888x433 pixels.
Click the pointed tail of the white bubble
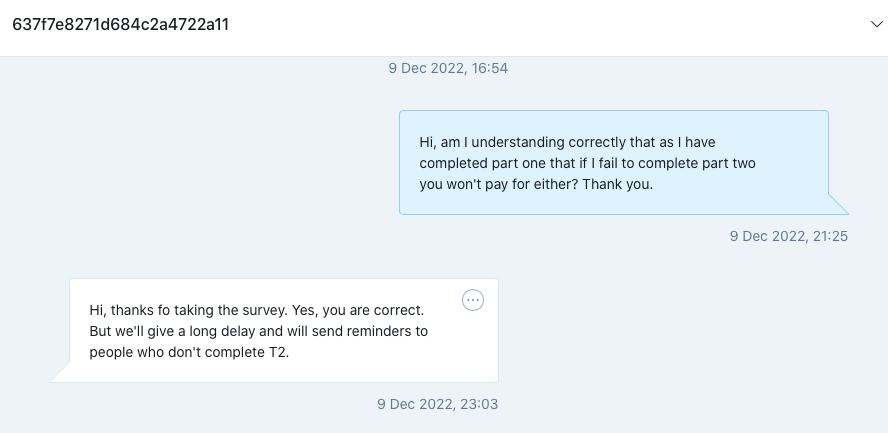[x=61, y=373]
